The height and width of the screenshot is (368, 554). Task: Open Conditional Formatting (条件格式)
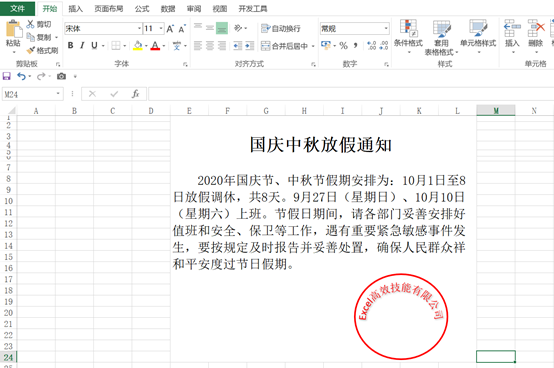tap(408, 37)
